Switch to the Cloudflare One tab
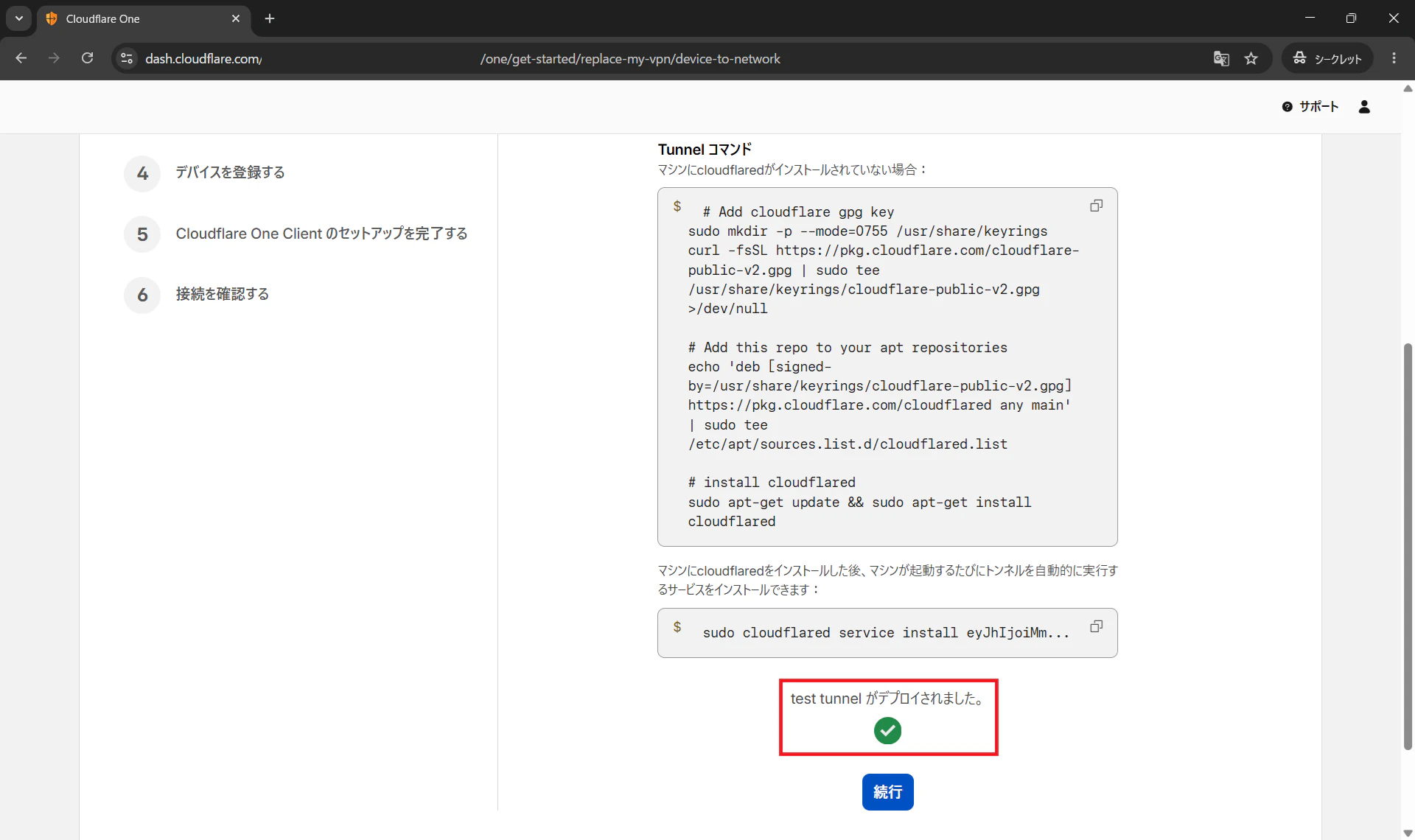The width and height of the screenshot is (1415, 840). tap(144, 19)
